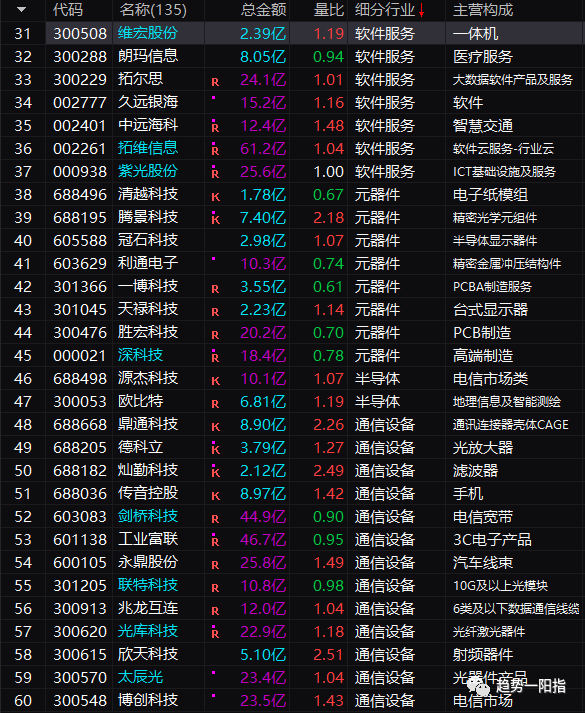The height and width of the screenshot is (713, 585).
Task: Select stock name 博创科技
Action: coord(148,700)
